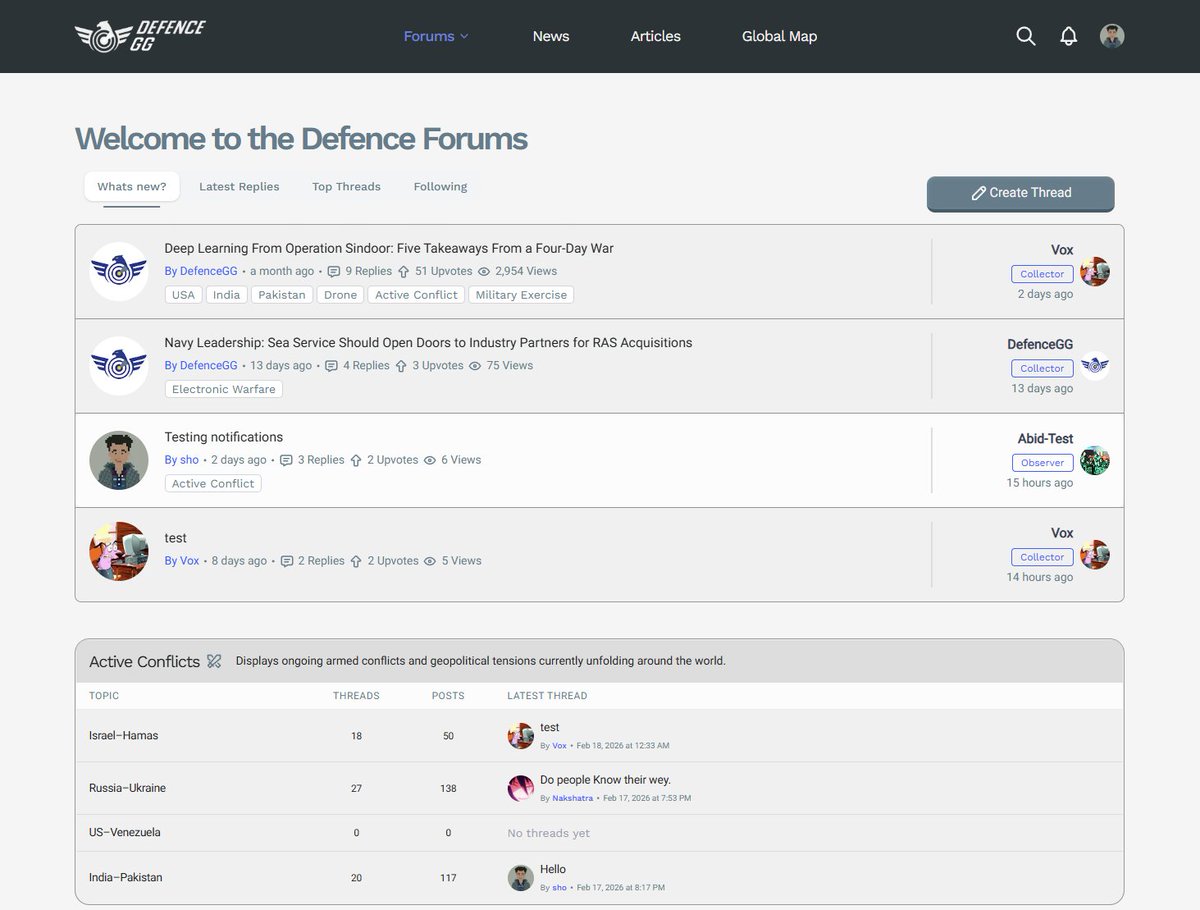
Task: Click the 'By DefenceGG' author link on Sindoor thread
Action: tap(201, 271)
